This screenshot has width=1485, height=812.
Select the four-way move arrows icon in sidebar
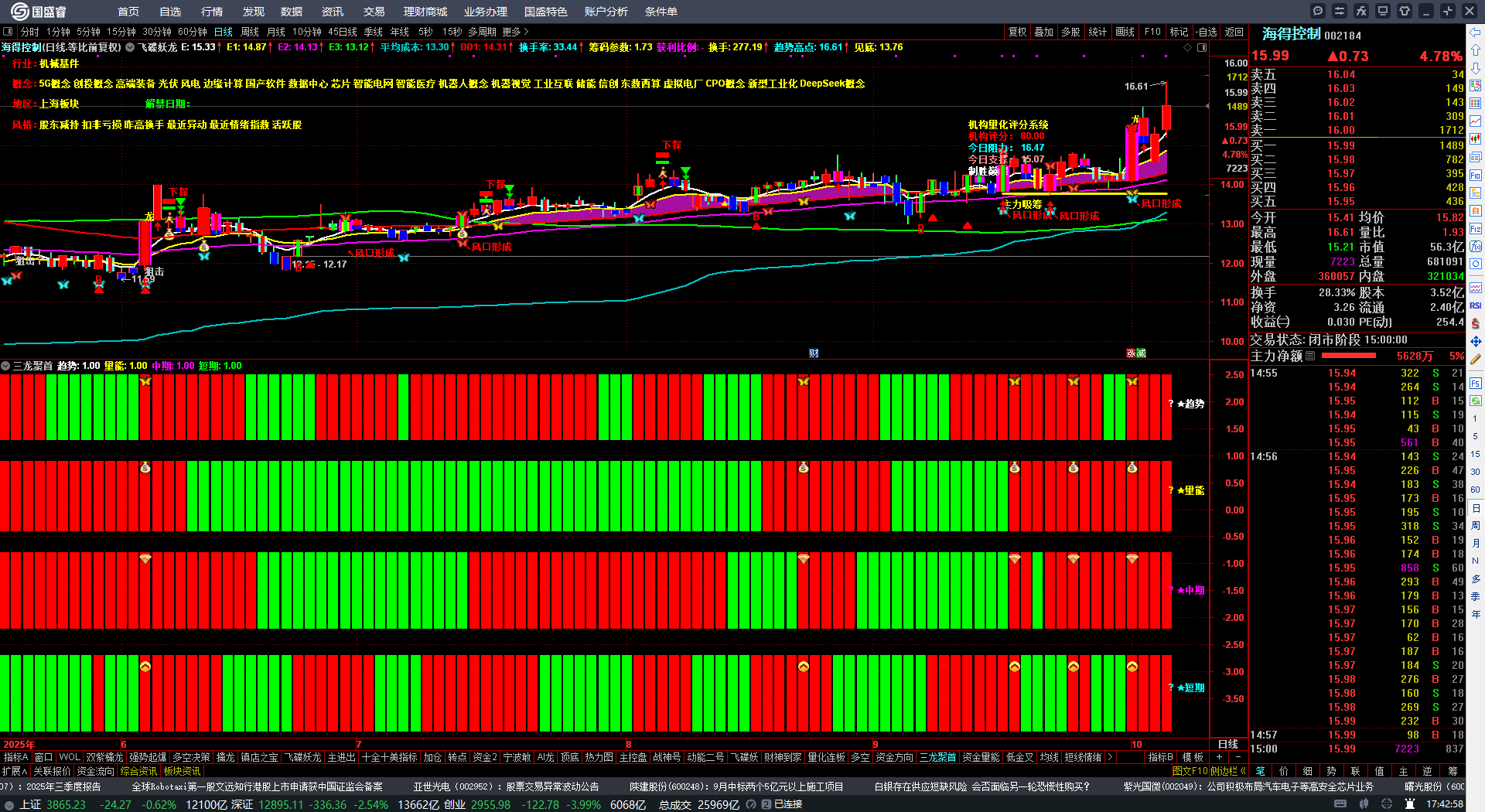click(x=1476, y=341)
